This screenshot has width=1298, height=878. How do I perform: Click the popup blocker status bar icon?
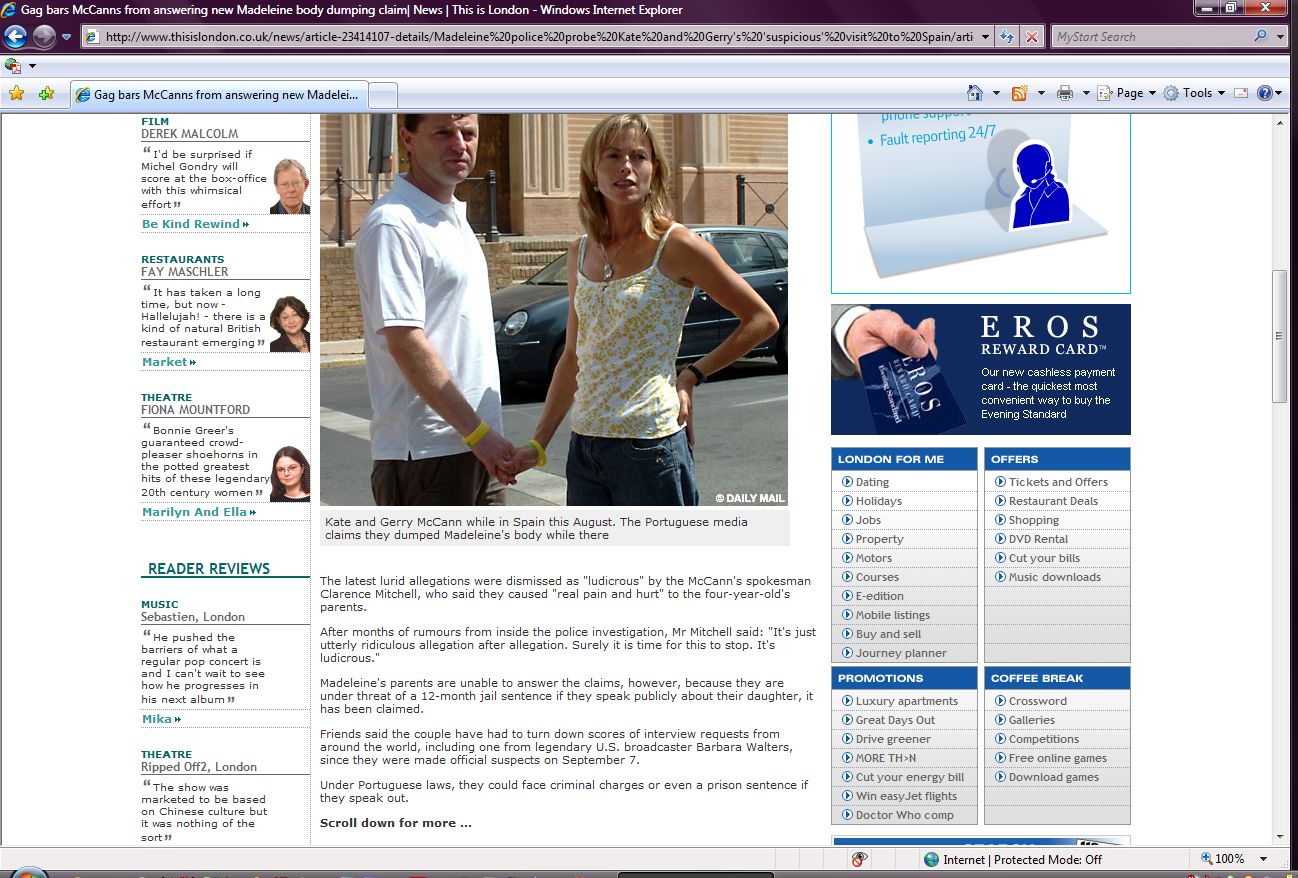coord(859,859)
